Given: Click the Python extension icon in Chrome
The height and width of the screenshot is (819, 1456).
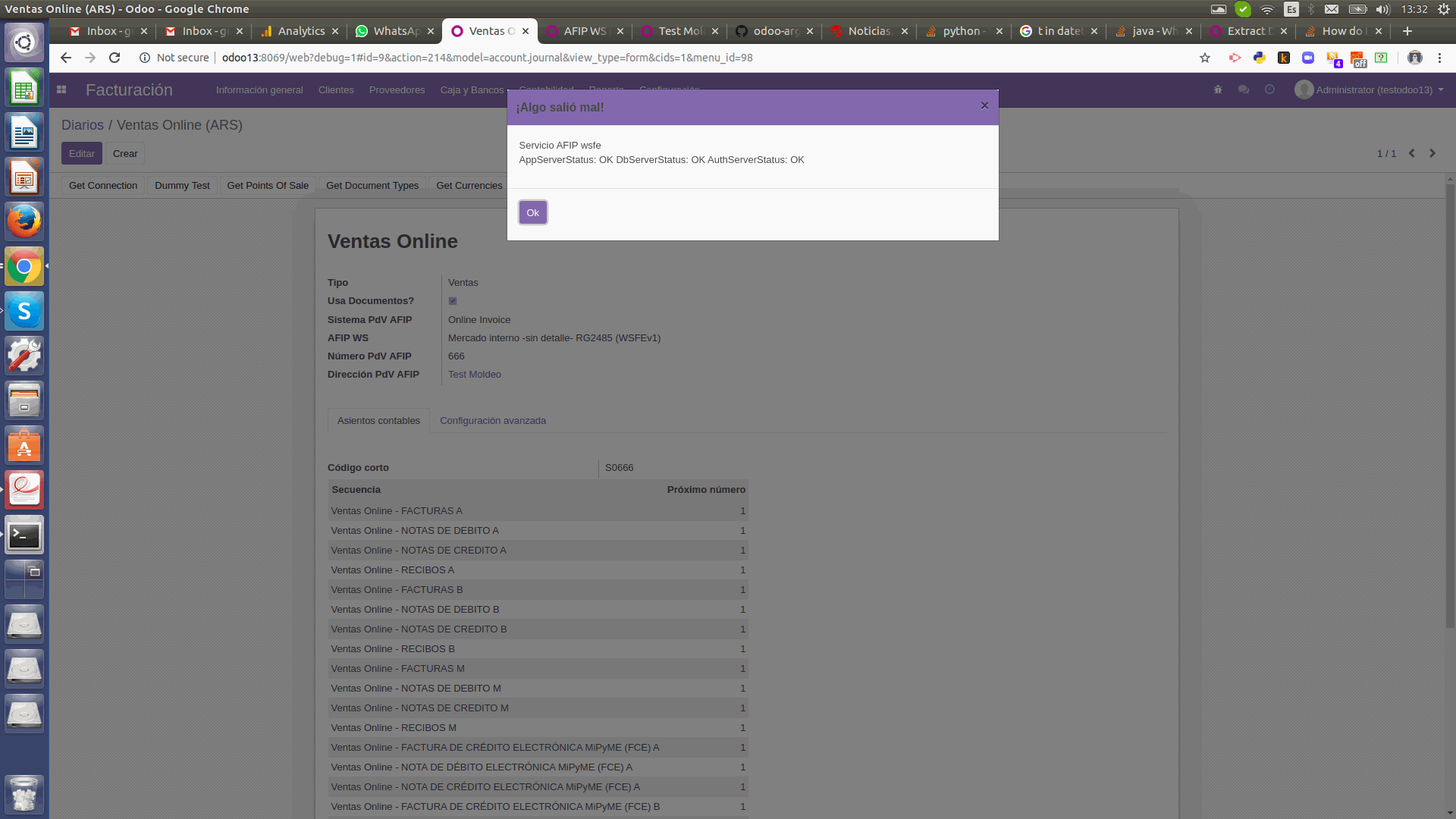Looking at the screenshot, I should pos(1260,58).
